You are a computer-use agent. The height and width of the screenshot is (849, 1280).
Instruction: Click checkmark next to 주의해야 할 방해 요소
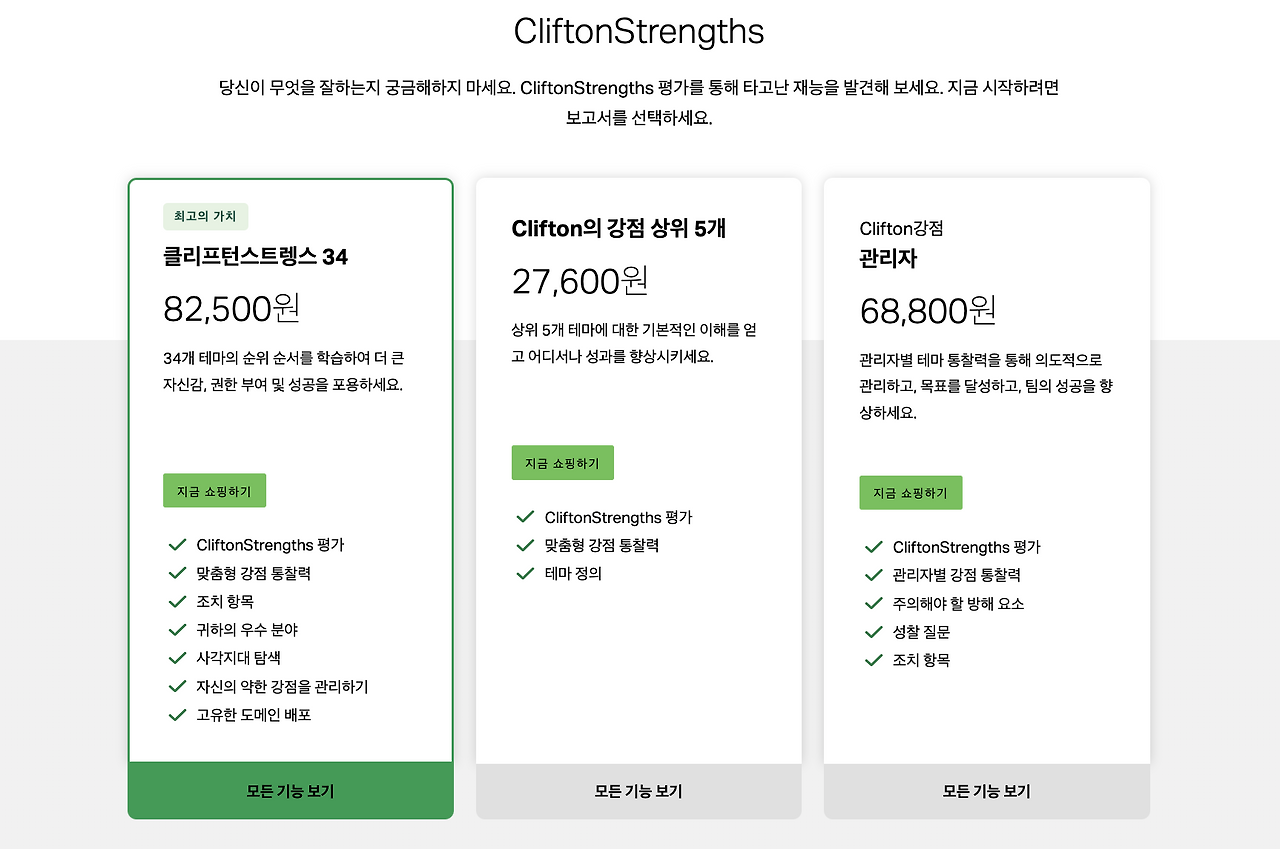(x=874, y=603)
